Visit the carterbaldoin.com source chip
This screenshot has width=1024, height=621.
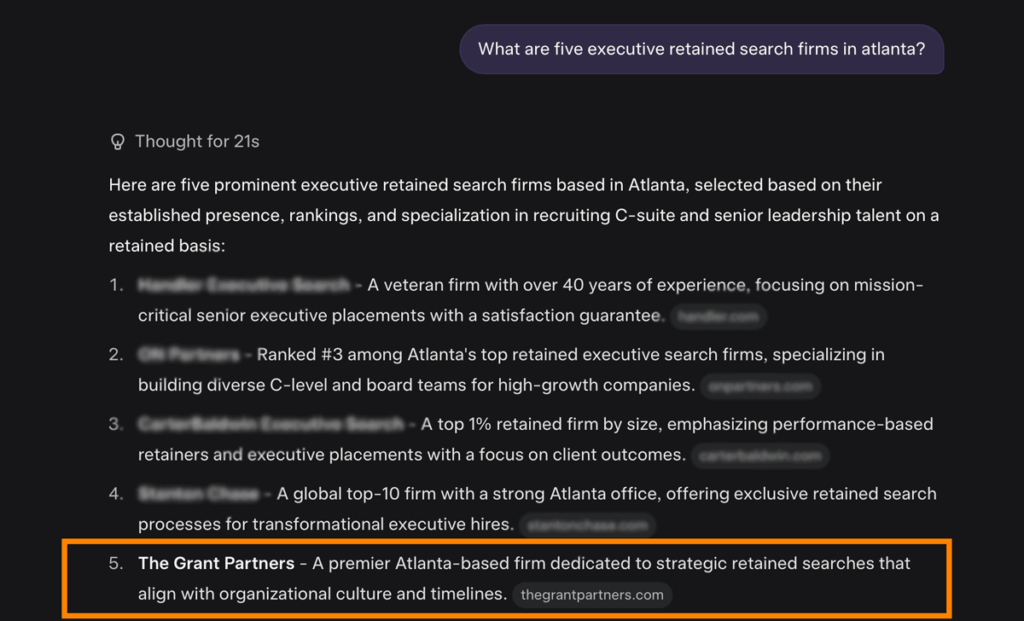point(761,456)
